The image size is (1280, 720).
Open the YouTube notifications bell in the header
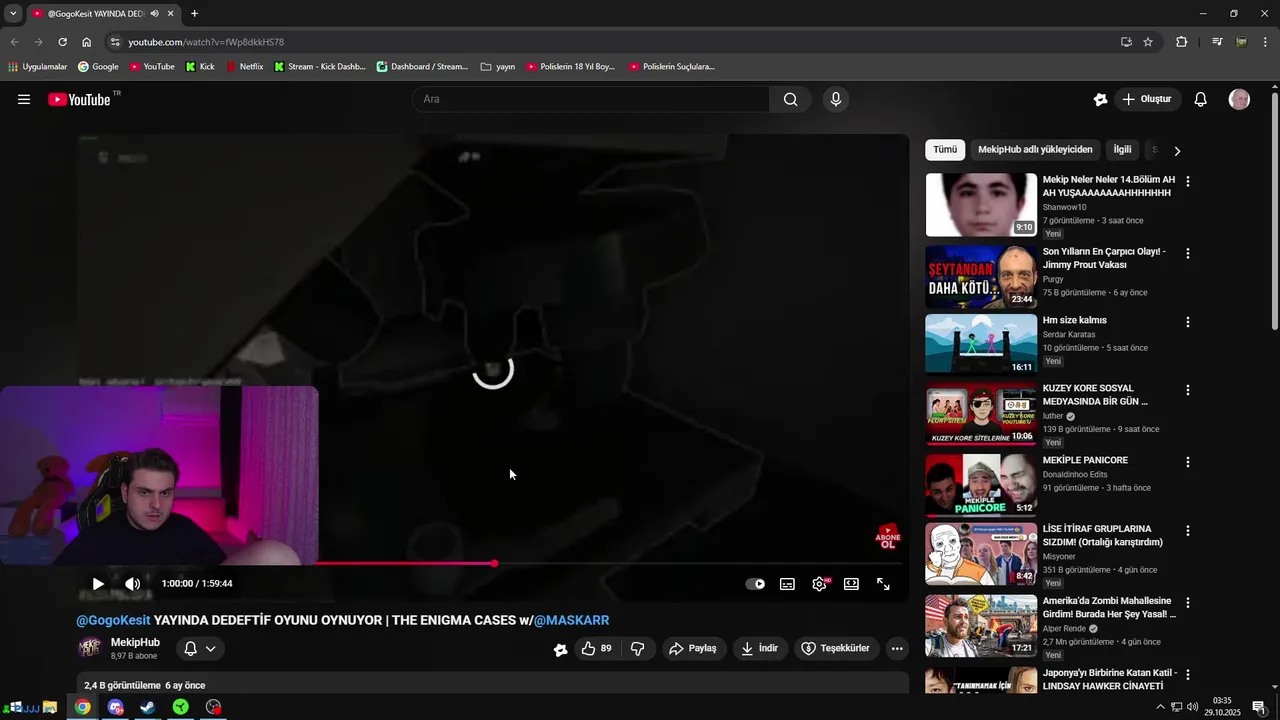click(x=1201, y=99)
